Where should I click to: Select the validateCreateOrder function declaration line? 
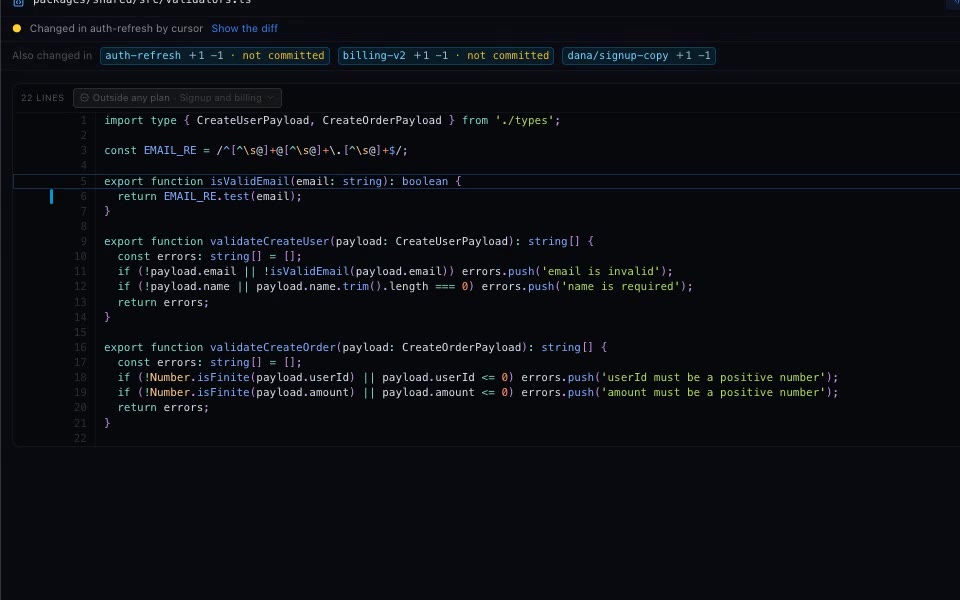pyautogui.click(x=355, y=347)
